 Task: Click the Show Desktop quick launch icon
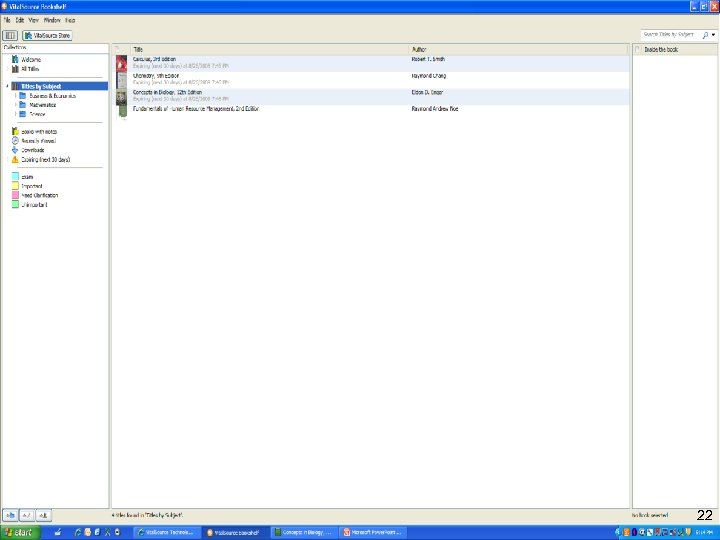pyautogui.click(x=58, y=533)
